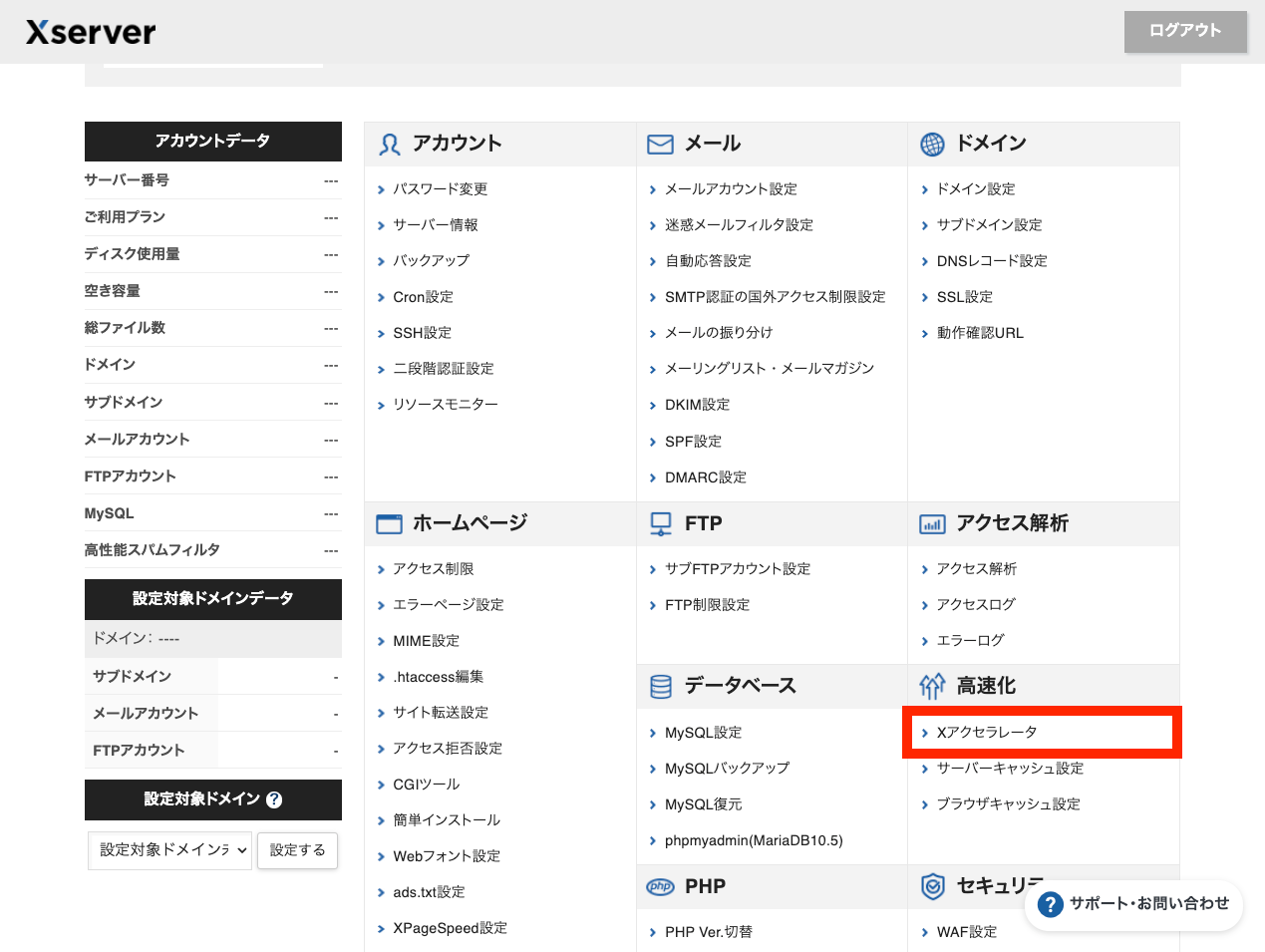
Task: Click the ホームページ window icon
Action: click(x=389, y=524)
